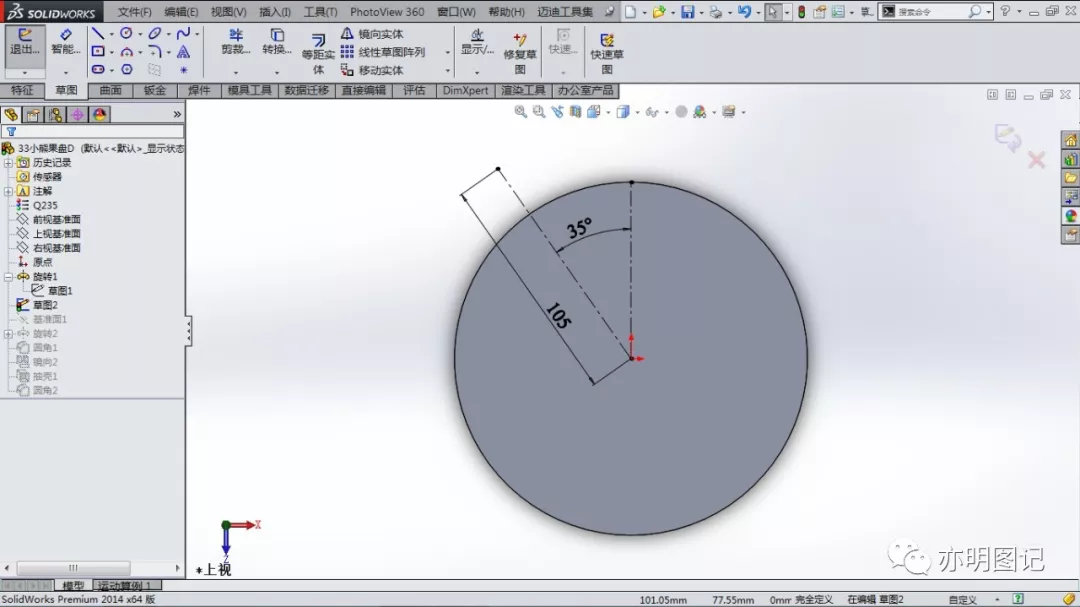This screenshot has width=1080, height=607.
Task: Open the 编辑(E) menu
Action: pos(181,12)
